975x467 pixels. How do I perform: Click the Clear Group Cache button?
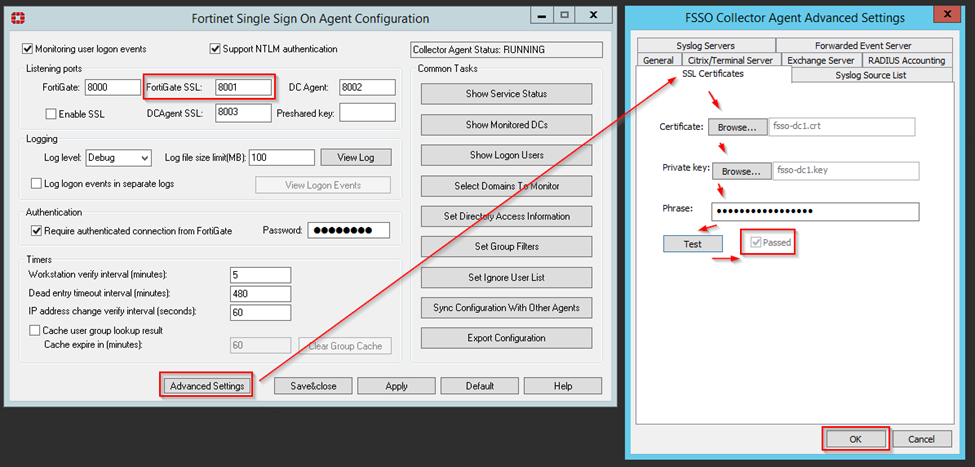click(x=345, y=346)
